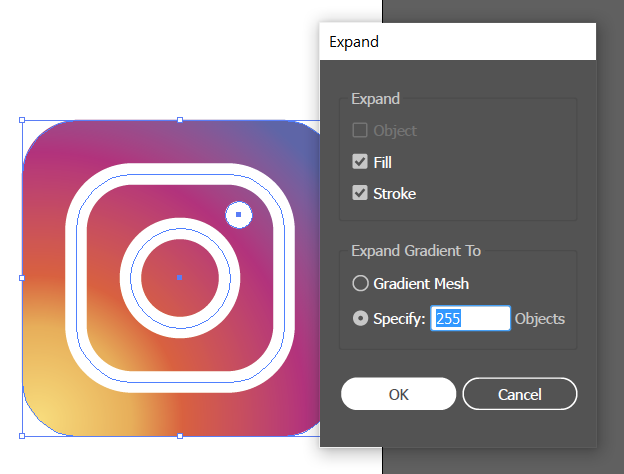Click the left-middle selection handle of the artwork
The image size is (624, 474).
coord(22,278)
